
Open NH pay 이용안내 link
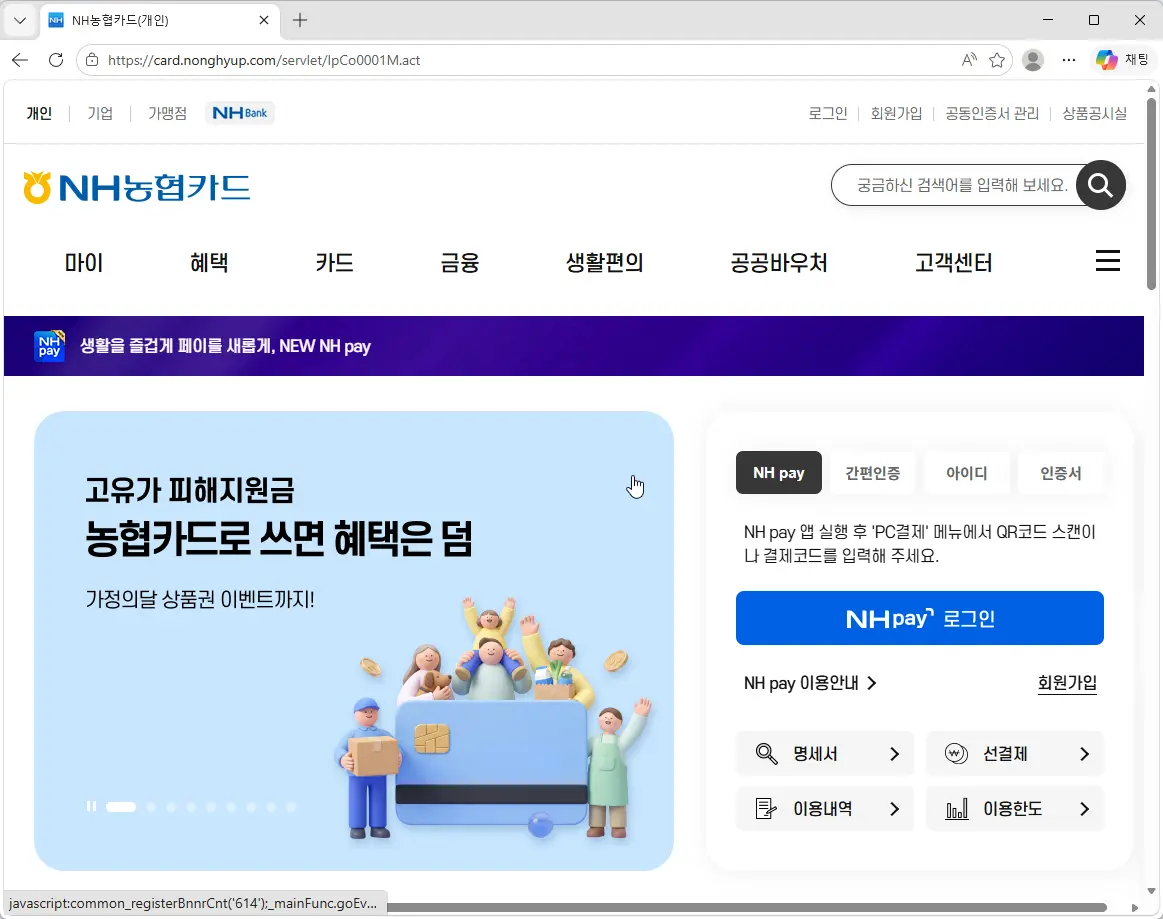810,682
